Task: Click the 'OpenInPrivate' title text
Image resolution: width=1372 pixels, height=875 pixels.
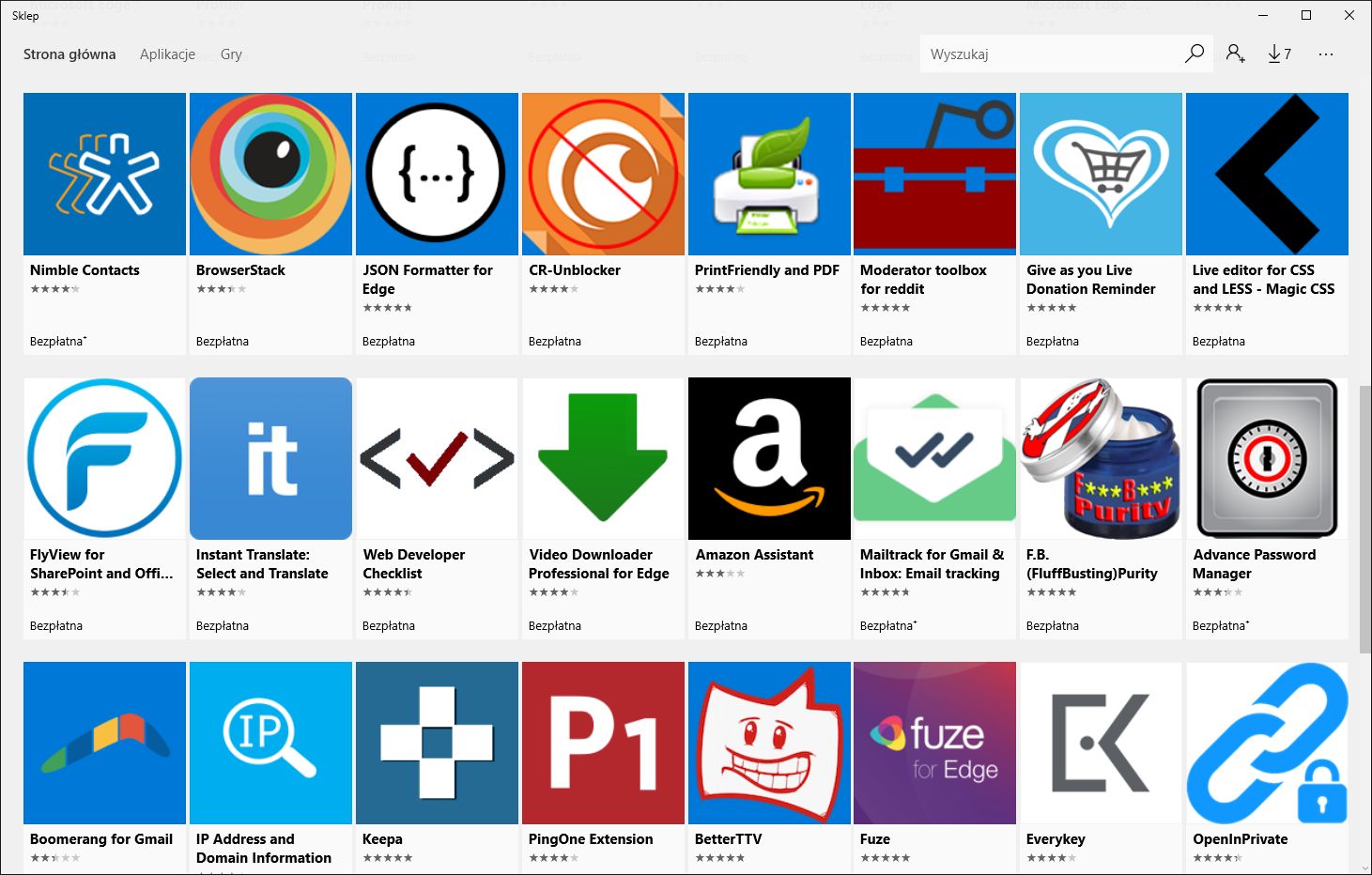Action: click(1240, 838)
